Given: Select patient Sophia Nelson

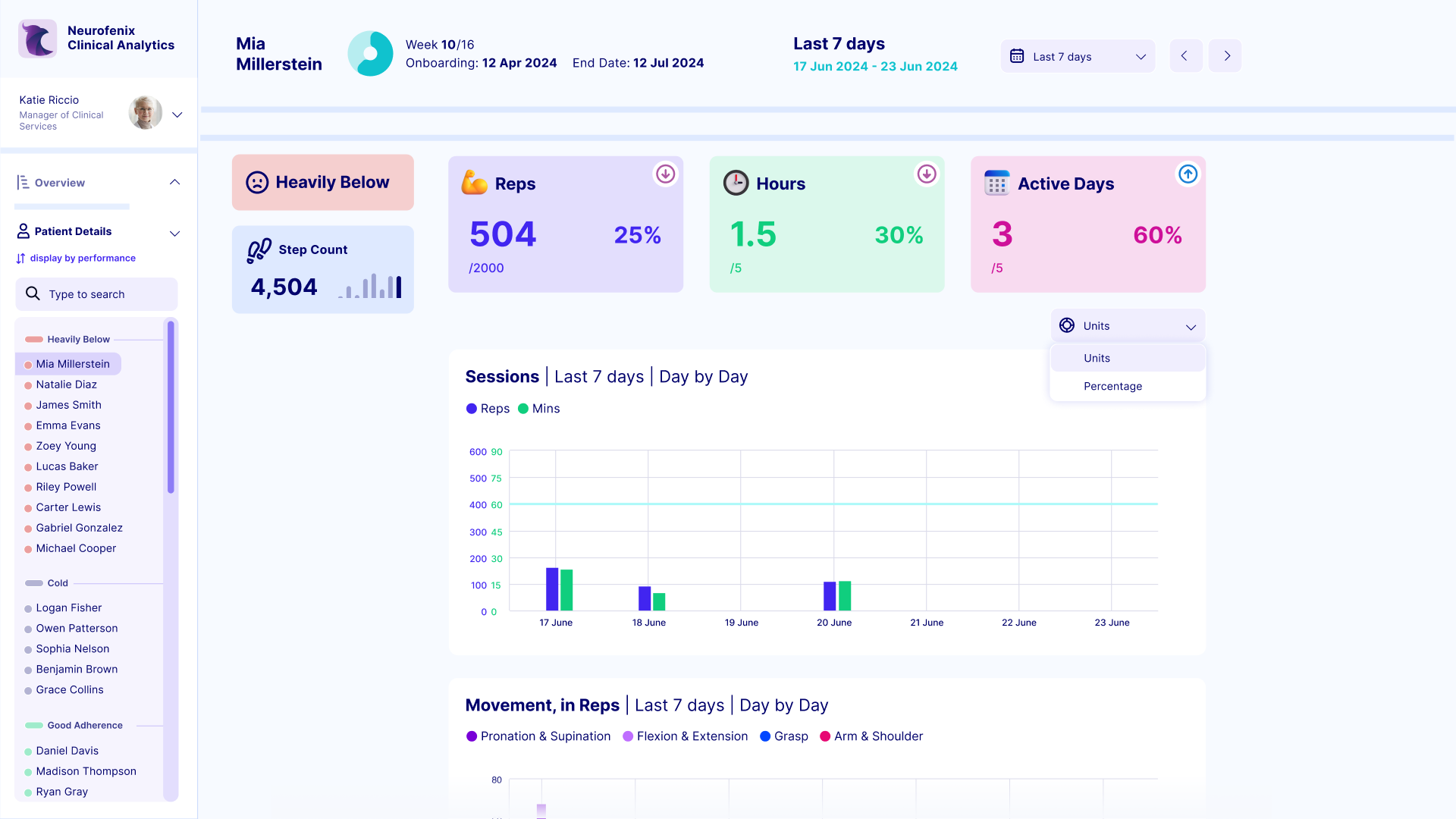Looking at the screenshot, I should (x=72, y=649).
